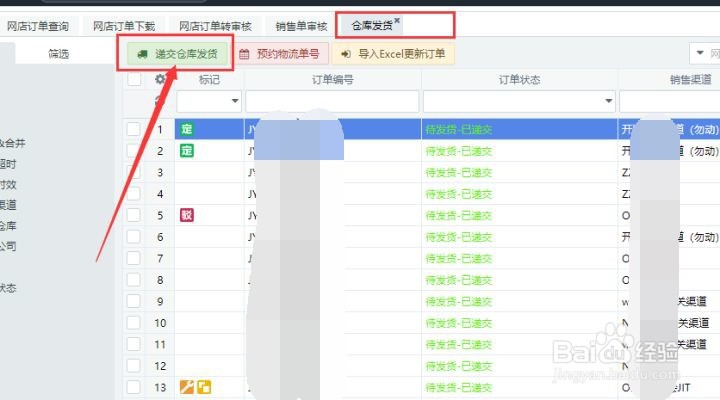
Task: Check the checkbox for row 1
Action: tap(134, 129)
